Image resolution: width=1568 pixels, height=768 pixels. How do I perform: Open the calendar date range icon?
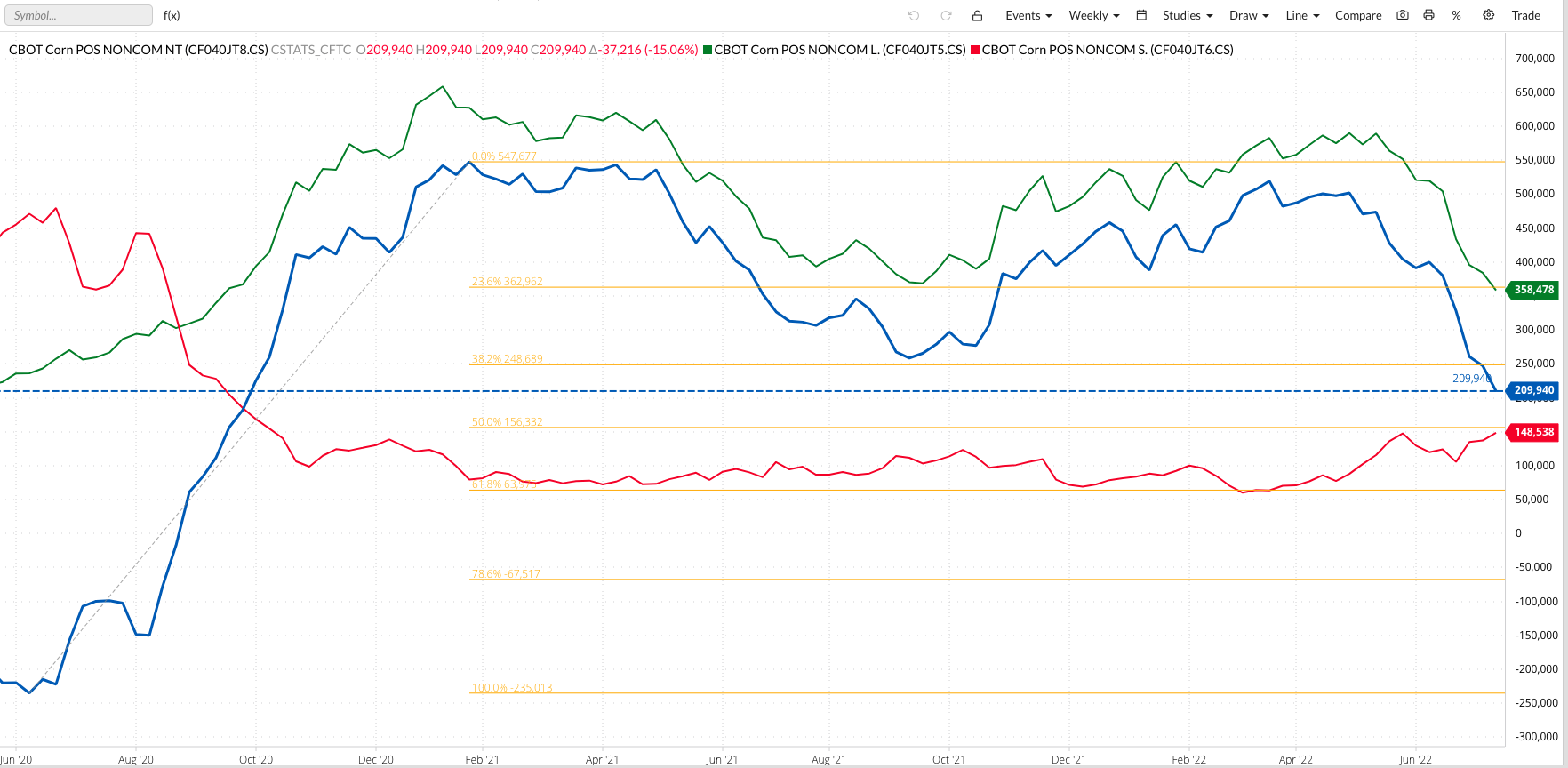(x=1141, y=15)
